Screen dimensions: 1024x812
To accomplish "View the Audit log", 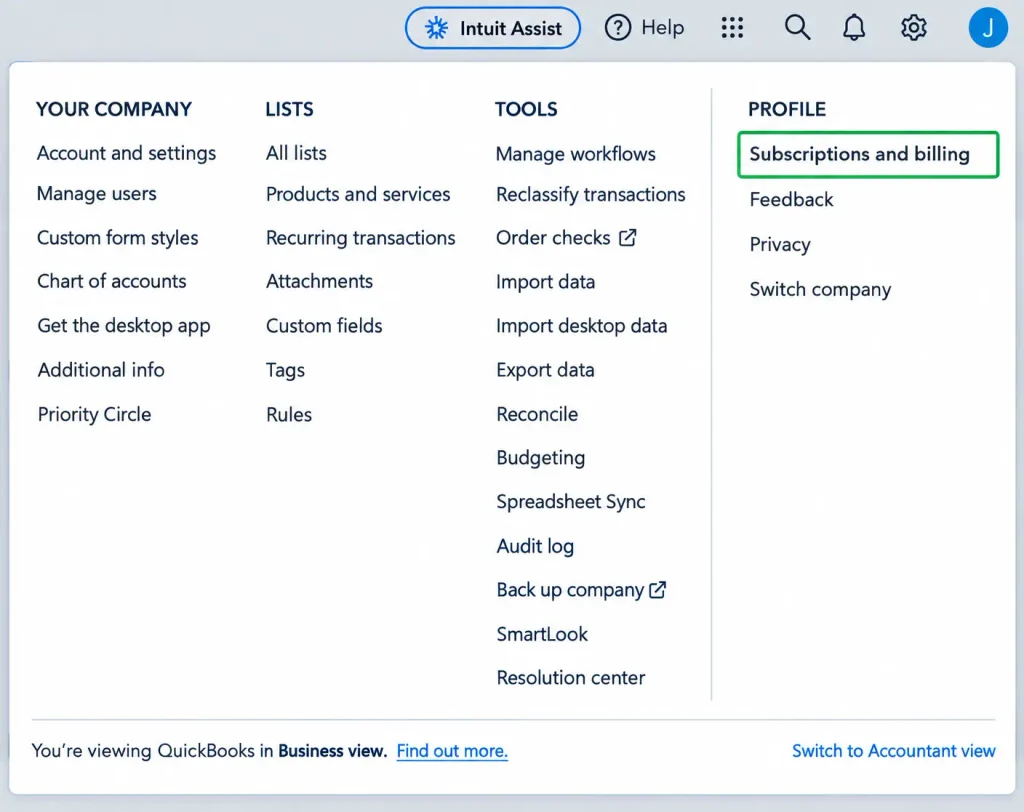I will click(x=536, y=546).
